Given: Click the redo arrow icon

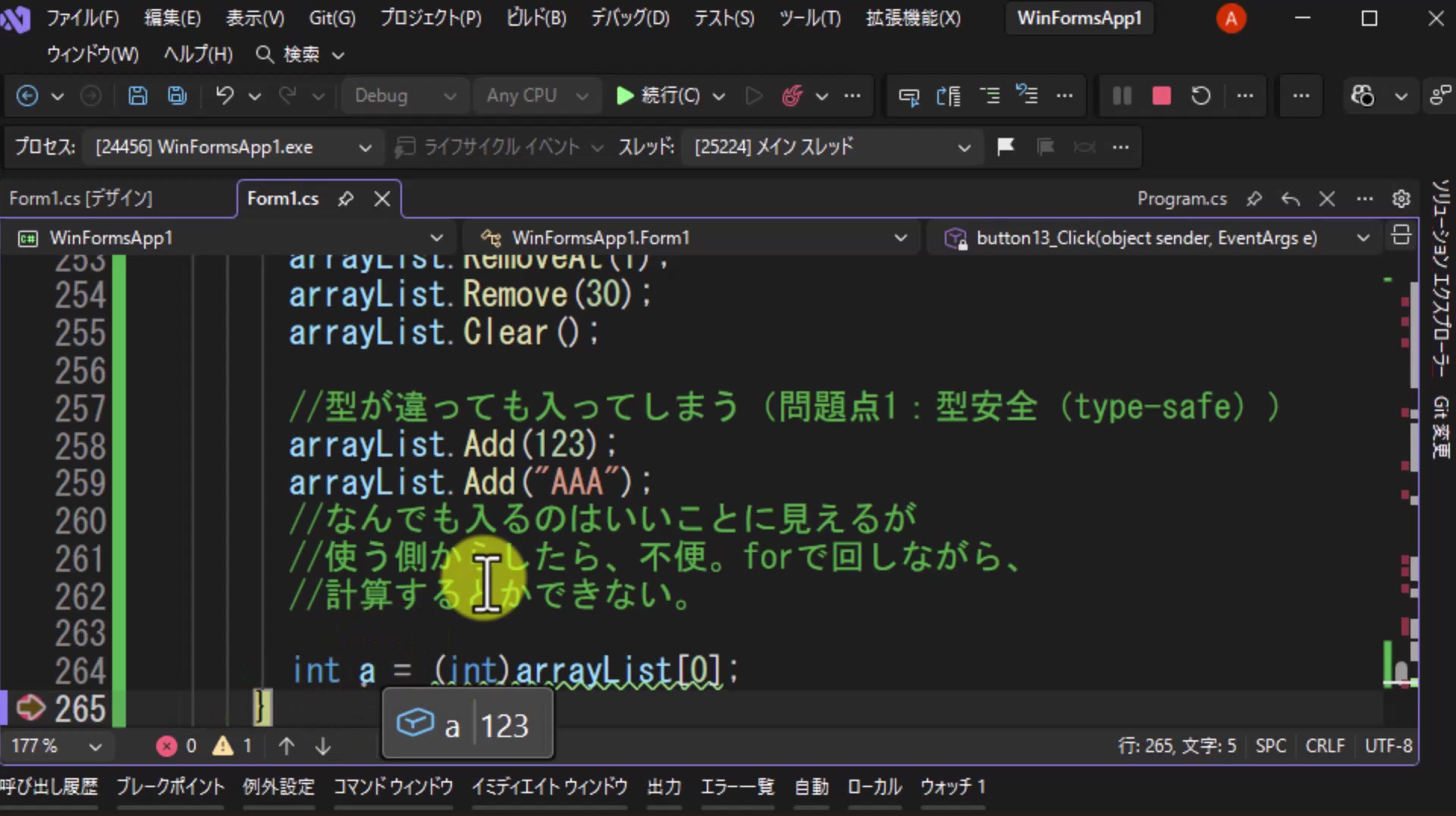Looking at the screenshot, I should 287,96.
